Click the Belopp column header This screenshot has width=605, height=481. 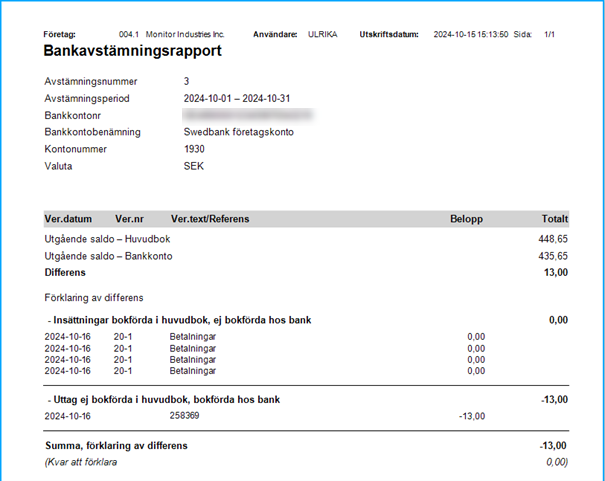point(466,219)
